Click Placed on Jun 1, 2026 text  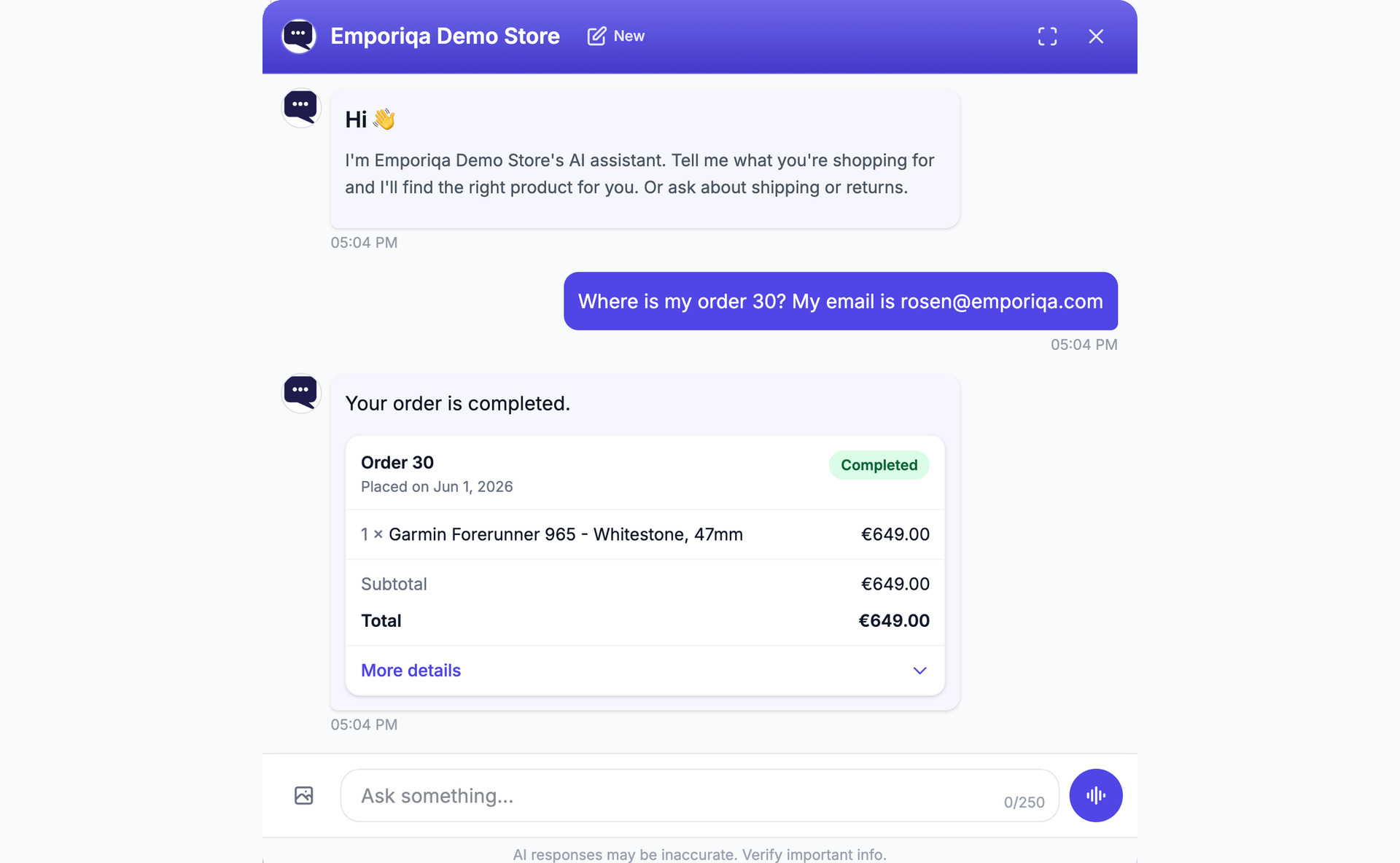tap(437, 487)
